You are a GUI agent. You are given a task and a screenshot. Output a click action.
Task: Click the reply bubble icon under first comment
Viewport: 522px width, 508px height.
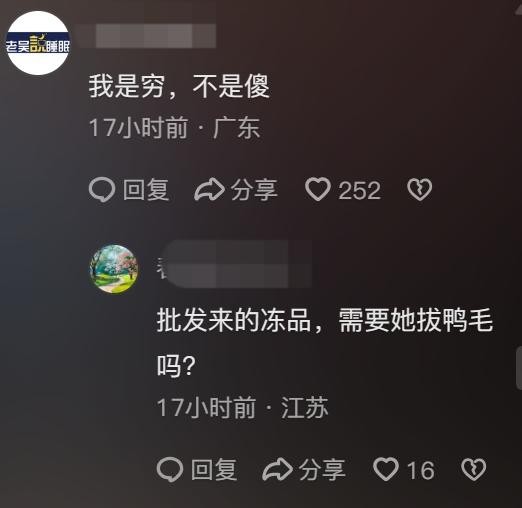(x=102, y=189)
